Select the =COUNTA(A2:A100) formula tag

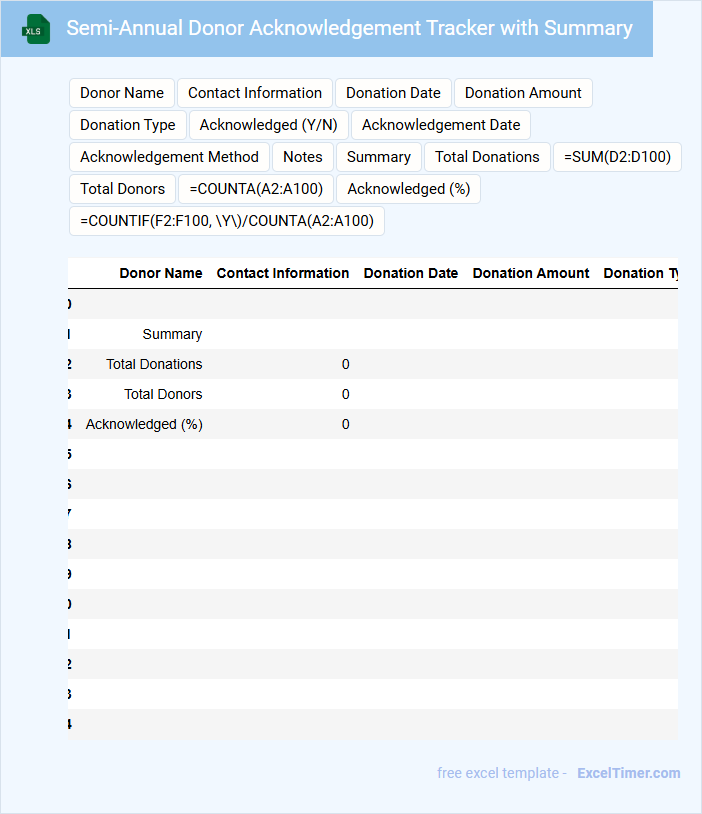coord(256,189)
